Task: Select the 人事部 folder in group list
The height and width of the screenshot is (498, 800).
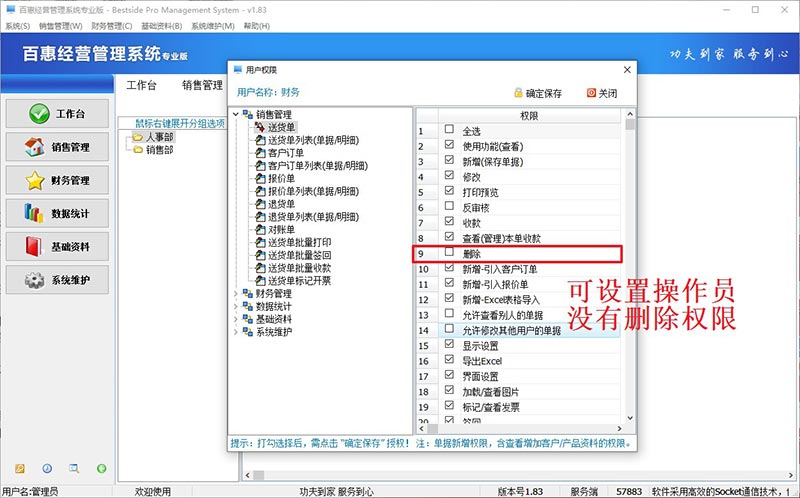Action: click(x=158, y=137)
